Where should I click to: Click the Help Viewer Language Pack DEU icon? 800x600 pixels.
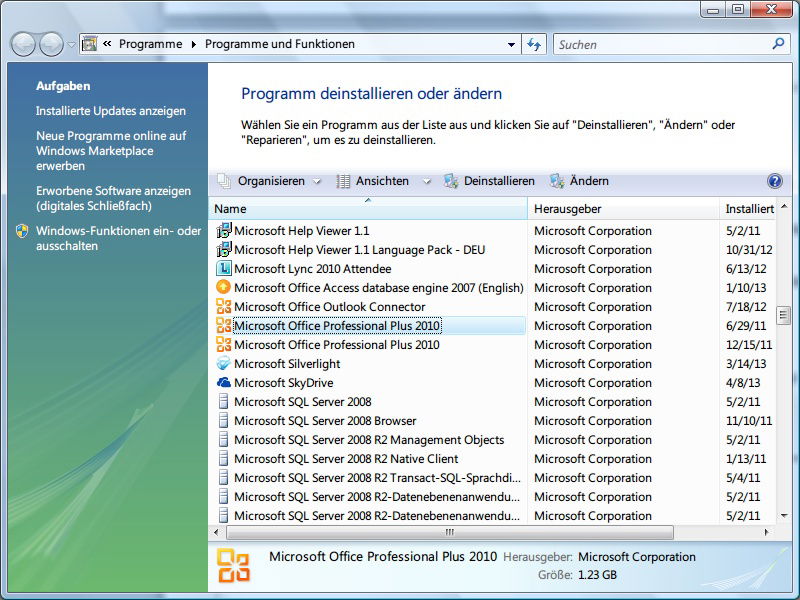coord(223,249)
